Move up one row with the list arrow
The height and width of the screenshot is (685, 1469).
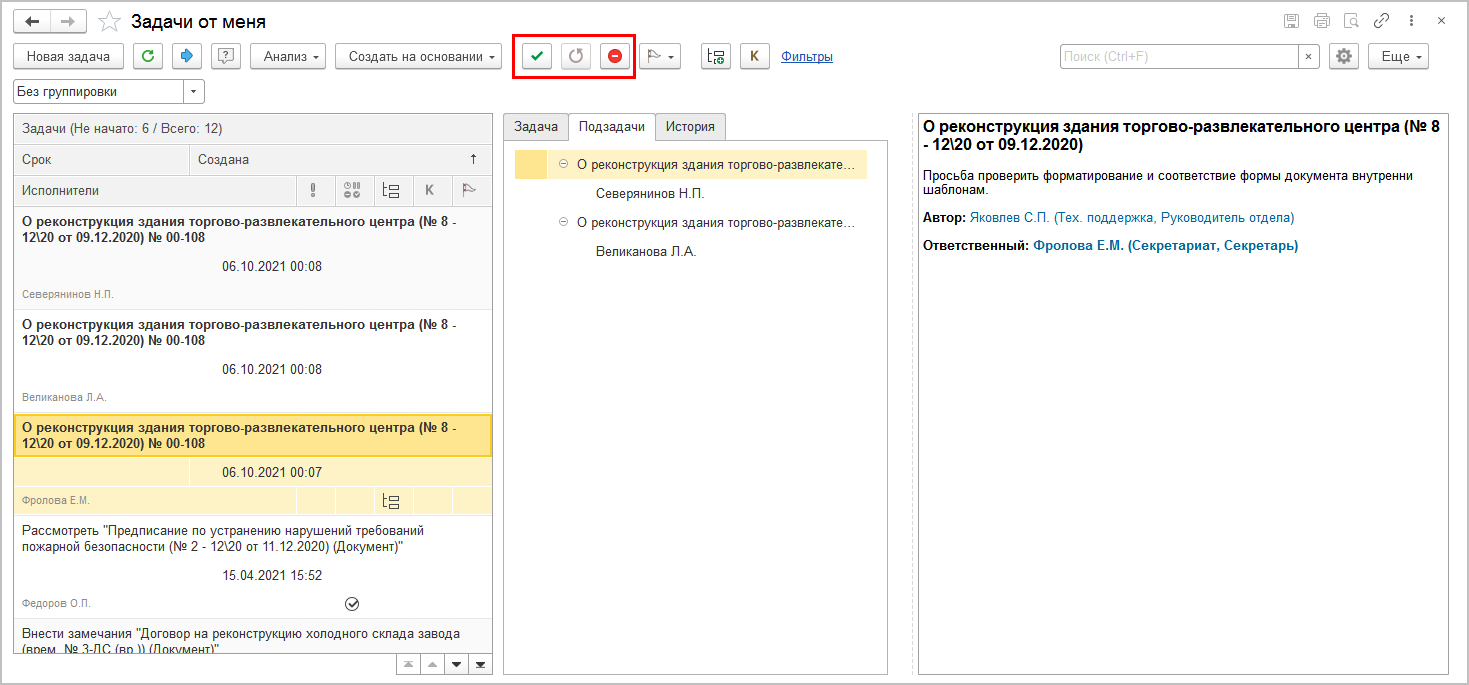tap(432, 664)
